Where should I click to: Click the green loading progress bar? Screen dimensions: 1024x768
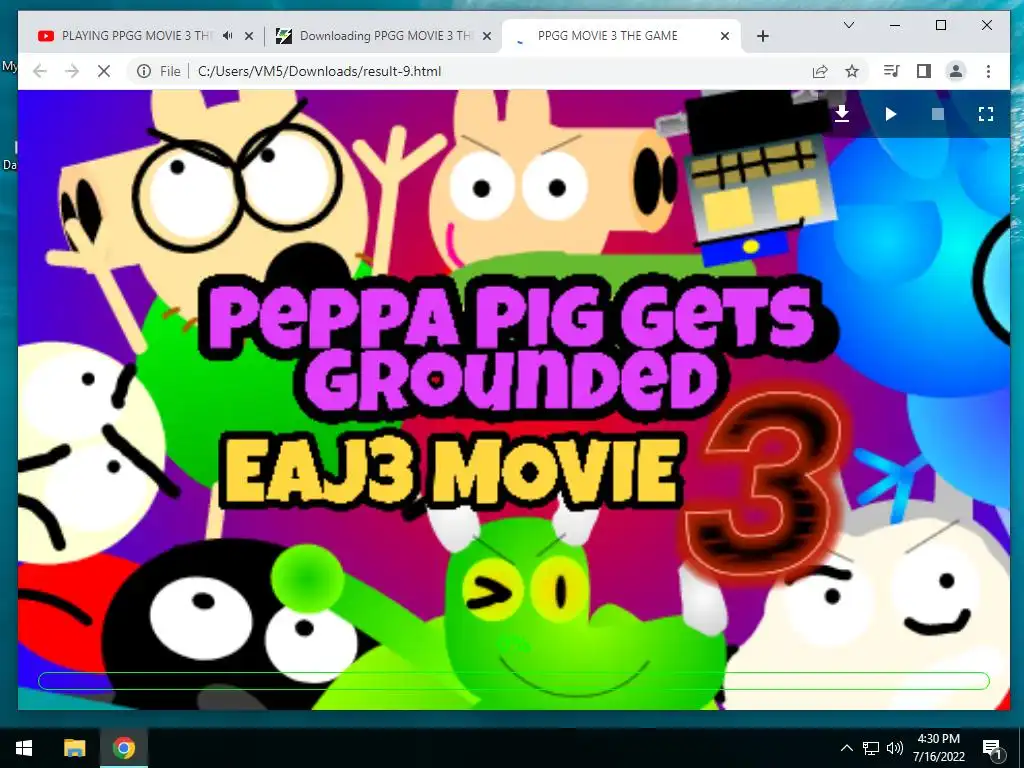(x=514, y=681)
